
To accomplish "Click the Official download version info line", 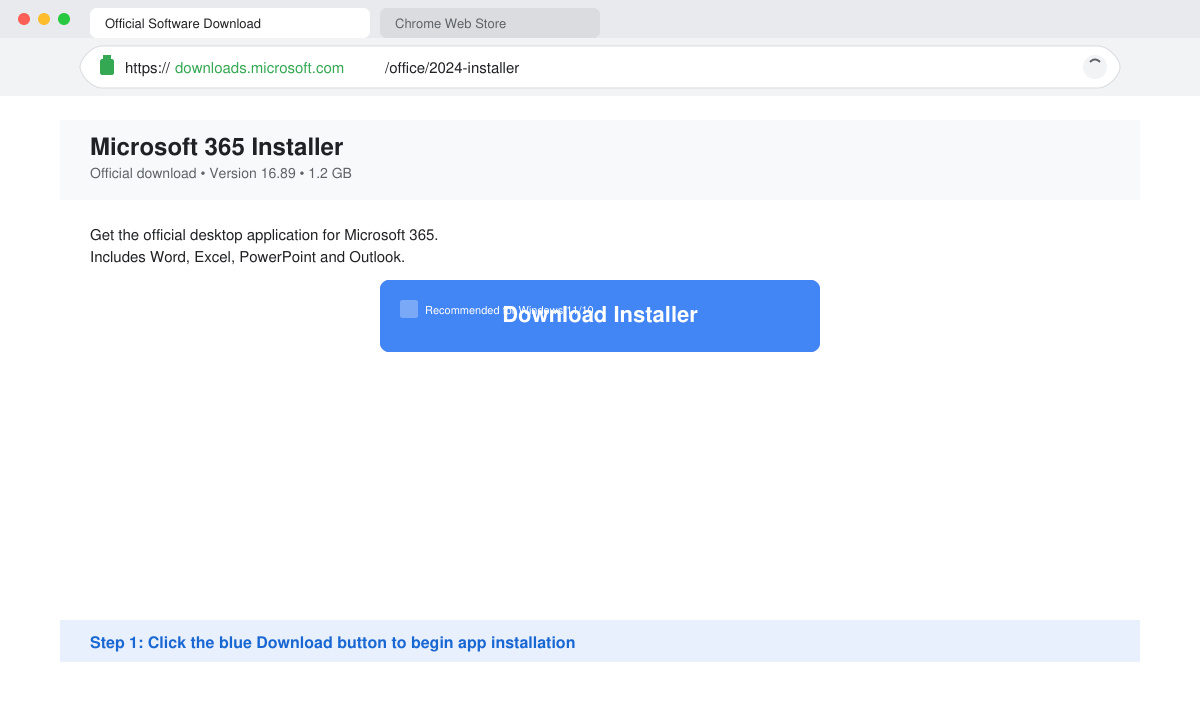I will (221, 173).
